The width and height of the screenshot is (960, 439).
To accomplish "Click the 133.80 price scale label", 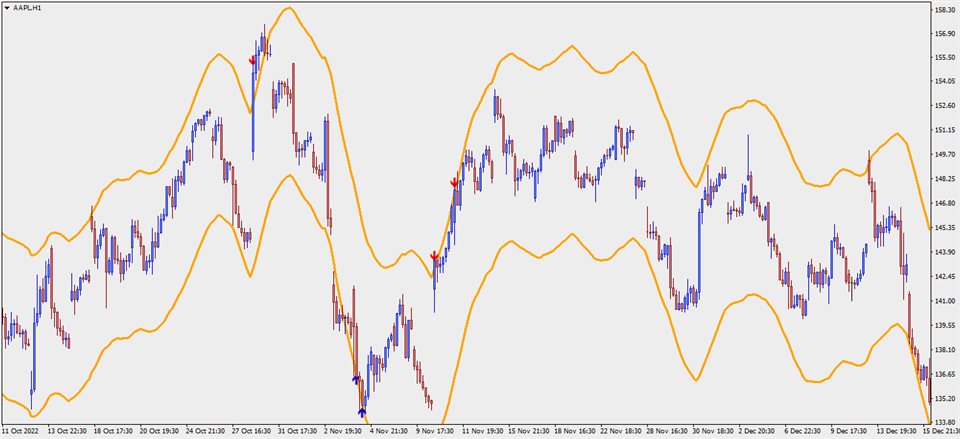I will click(x=943, y=422).
